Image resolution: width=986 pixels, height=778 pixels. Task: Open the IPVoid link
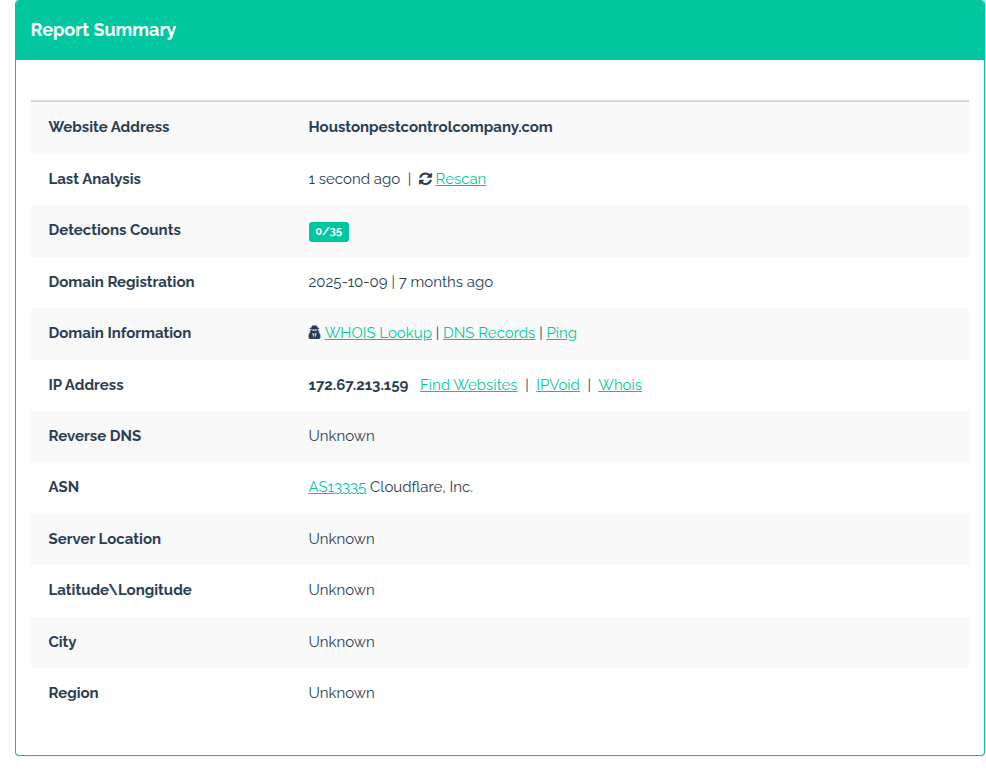coord(558,385)
